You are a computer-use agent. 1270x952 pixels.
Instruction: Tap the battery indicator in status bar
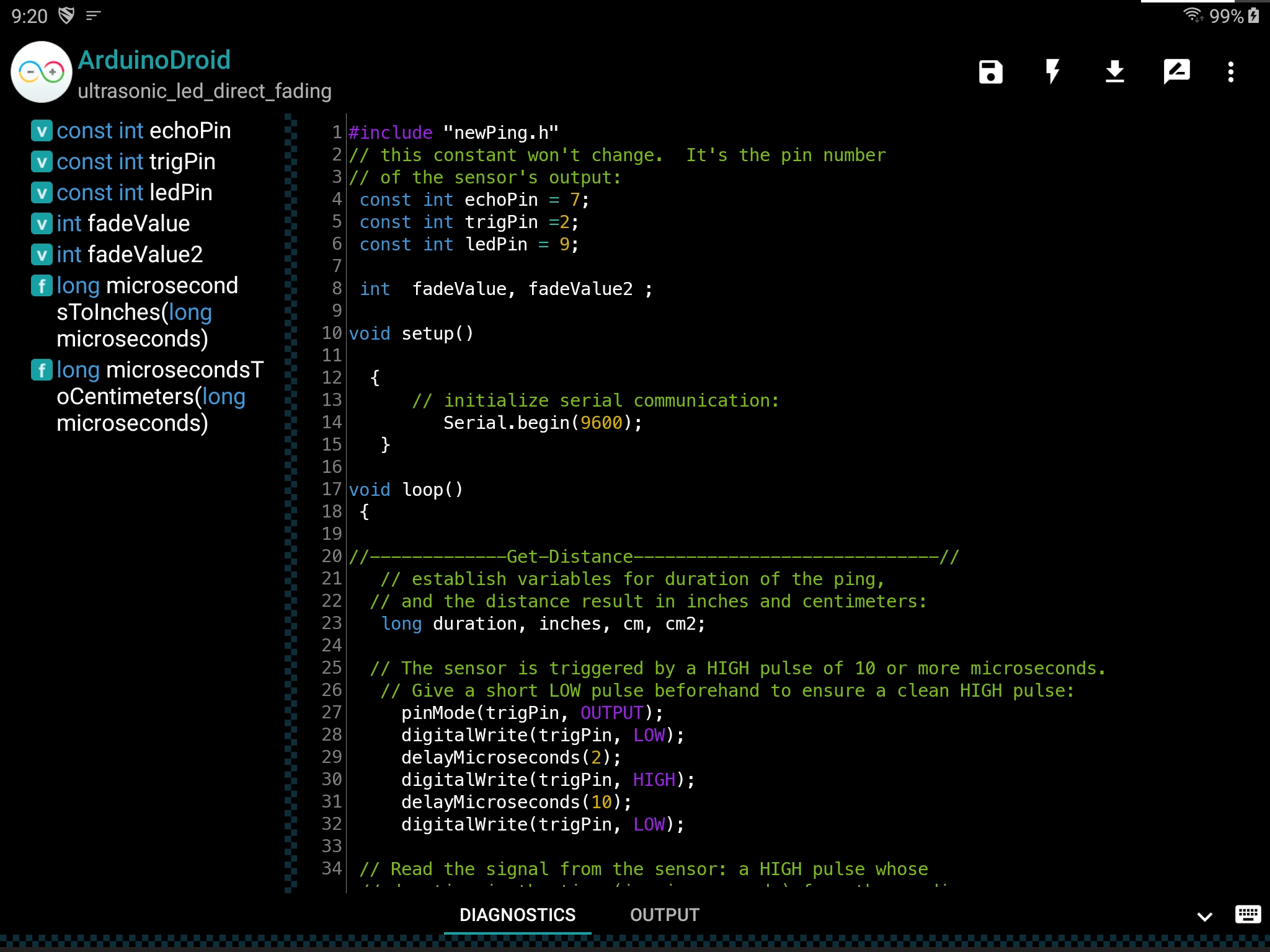pos(1254,15)
